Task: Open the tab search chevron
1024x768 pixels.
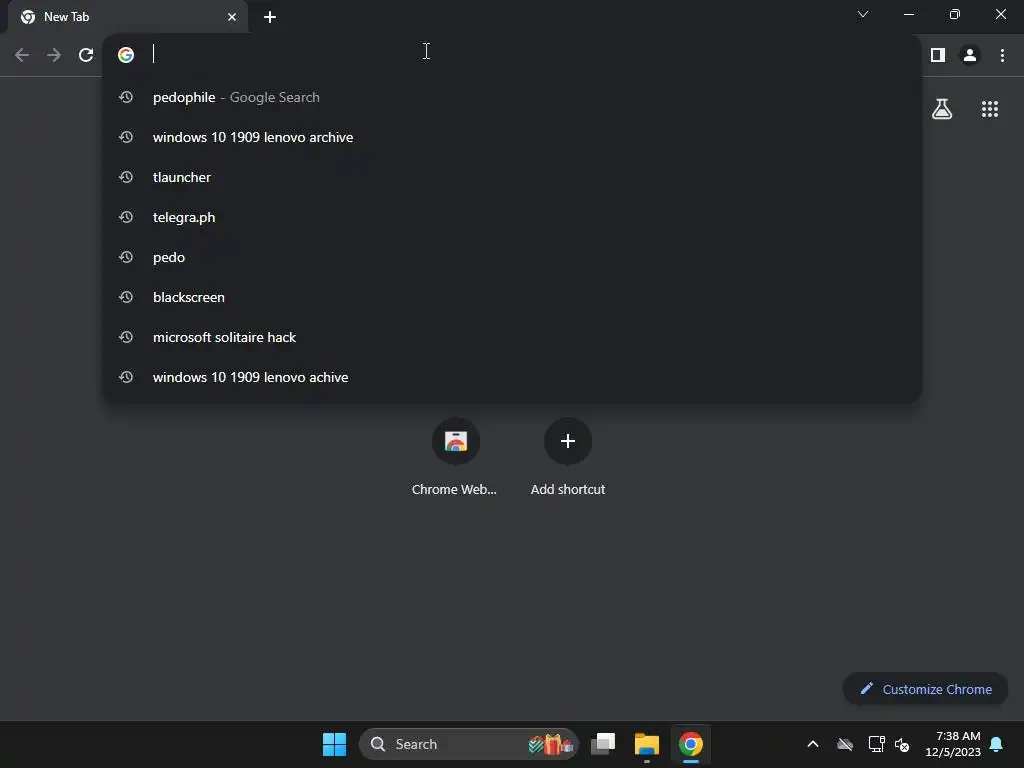Action: (863, 14)
